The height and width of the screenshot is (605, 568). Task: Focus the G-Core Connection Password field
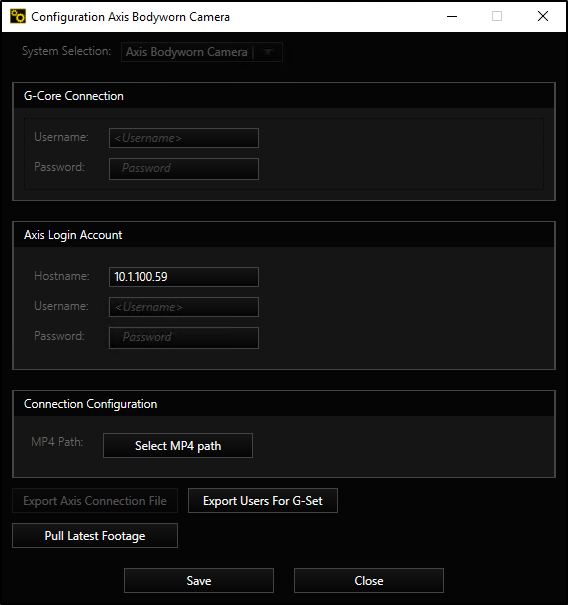pos(184,169)
